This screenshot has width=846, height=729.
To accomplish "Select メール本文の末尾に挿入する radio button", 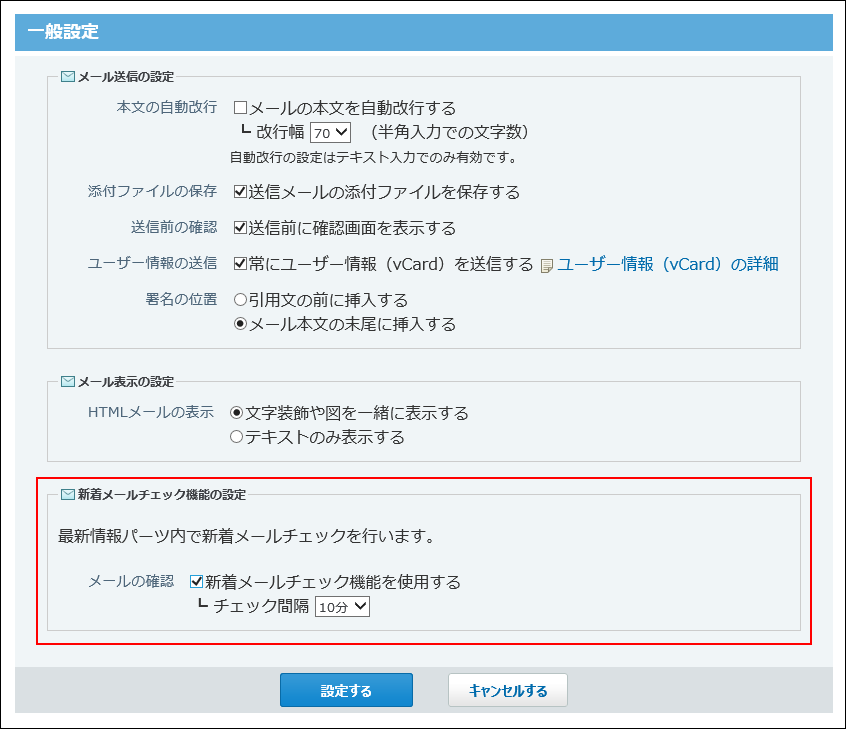I will click(240, 324).
